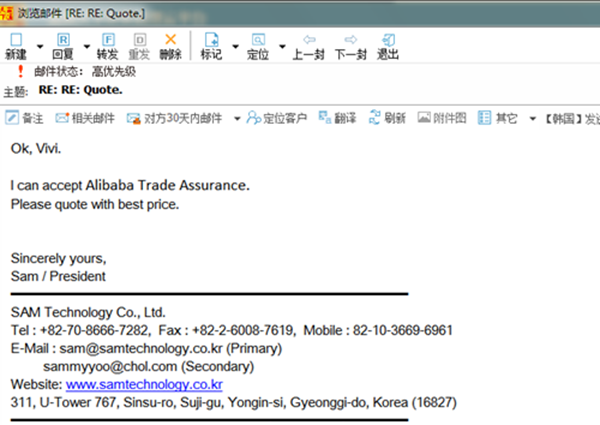This screenshot has width=600, height=425.
Task: Open the www.samtechnology.co.kr link
Action: point(144,384)
